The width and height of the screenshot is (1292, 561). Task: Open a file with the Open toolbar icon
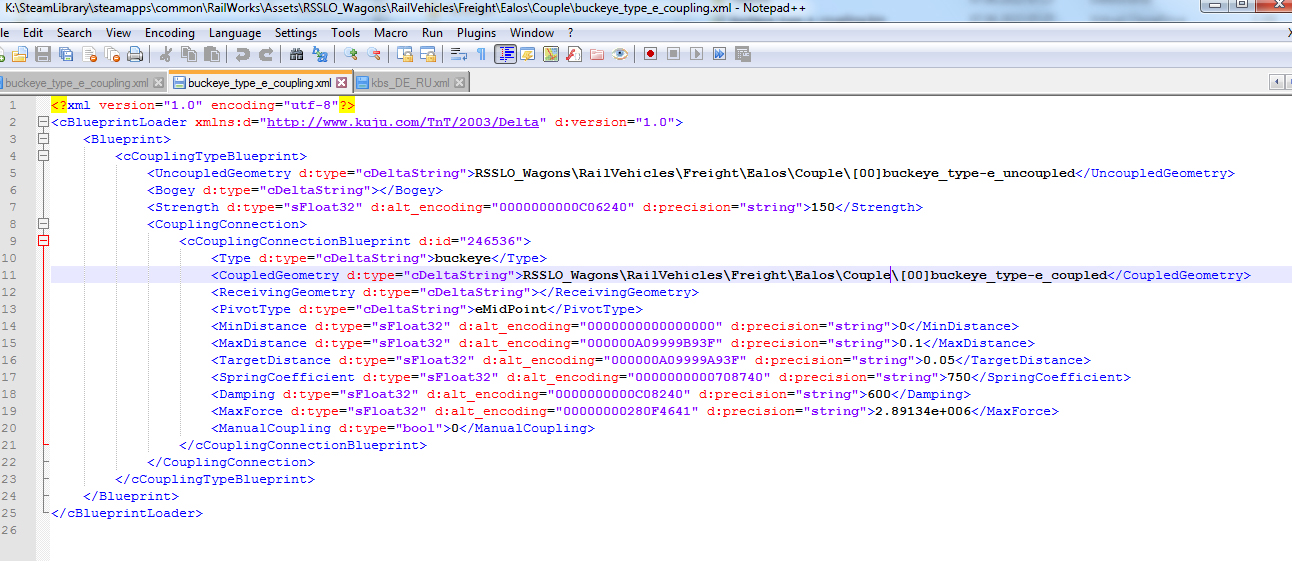[19, 54]
